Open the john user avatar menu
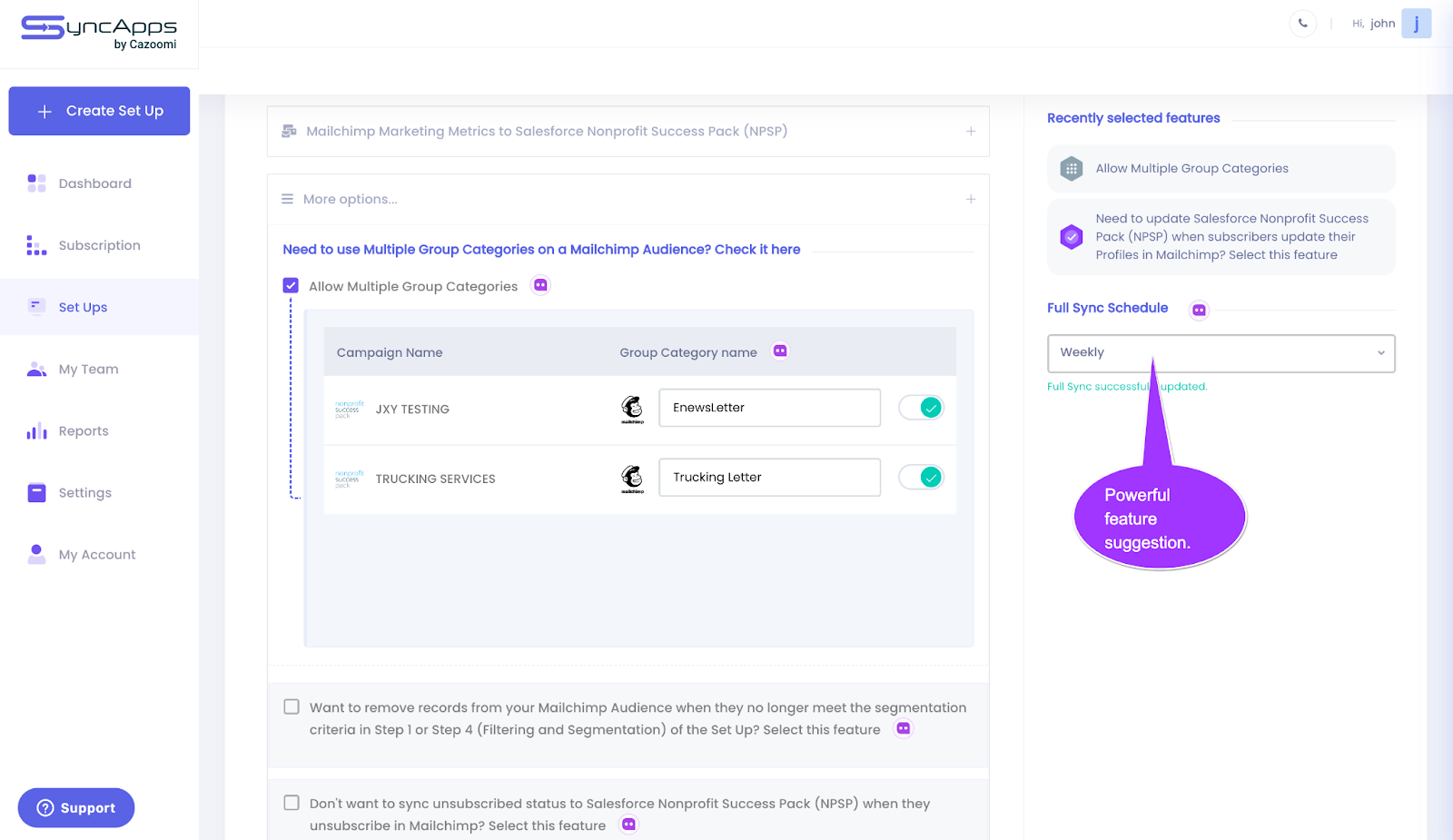Viewport: 1453px width, 840px height. coord(1416,24)
